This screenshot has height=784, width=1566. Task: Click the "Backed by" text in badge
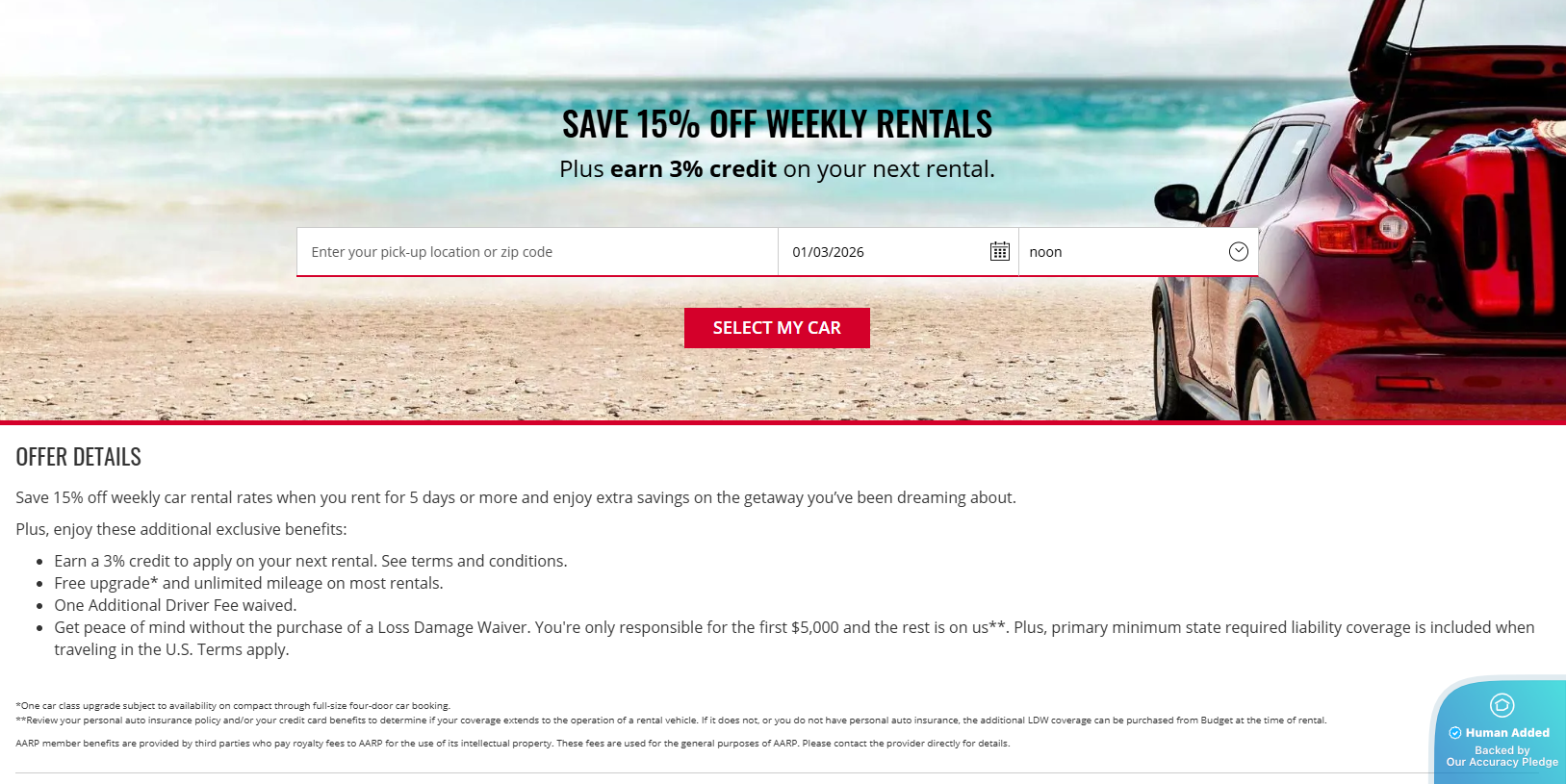point(1502,750)
